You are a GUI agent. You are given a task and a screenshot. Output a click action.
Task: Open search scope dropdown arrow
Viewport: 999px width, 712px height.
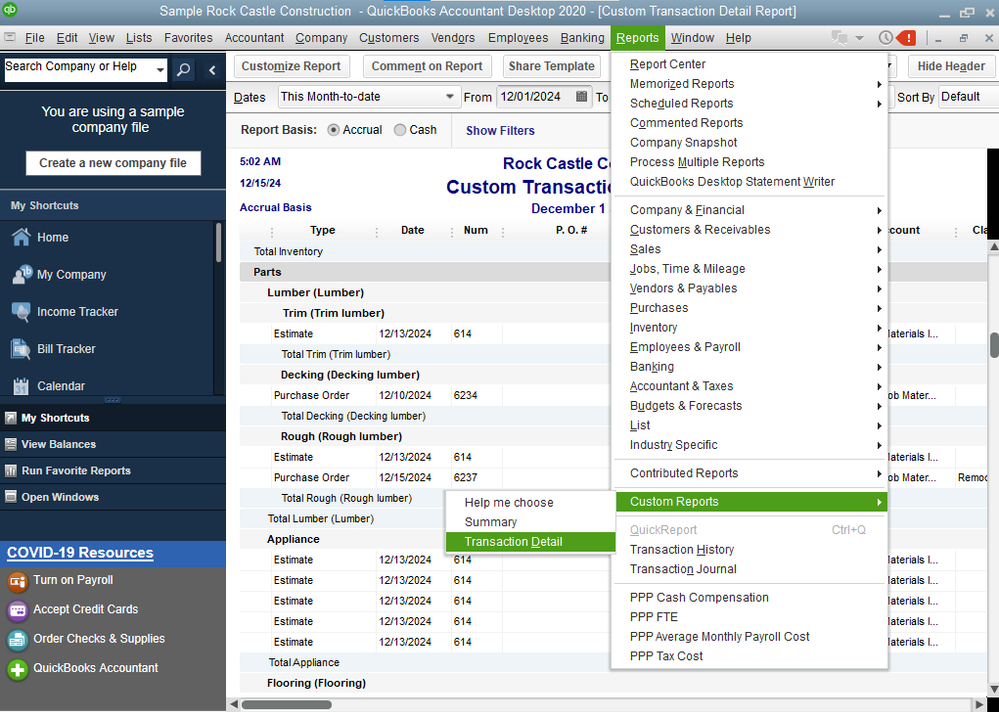161,70
